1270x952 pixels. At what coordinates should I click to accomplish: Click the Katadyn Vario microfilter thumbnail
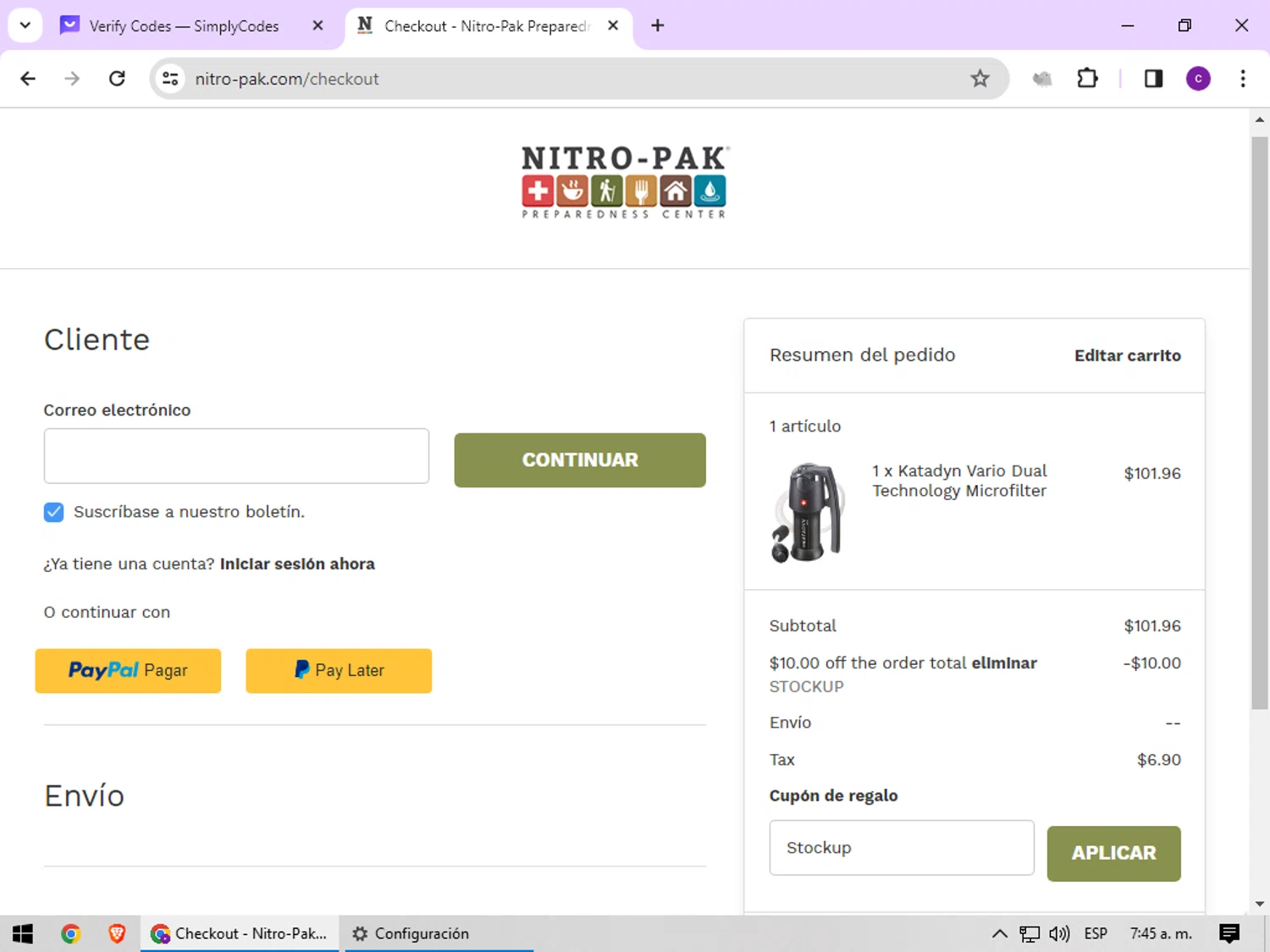point(808,513)
